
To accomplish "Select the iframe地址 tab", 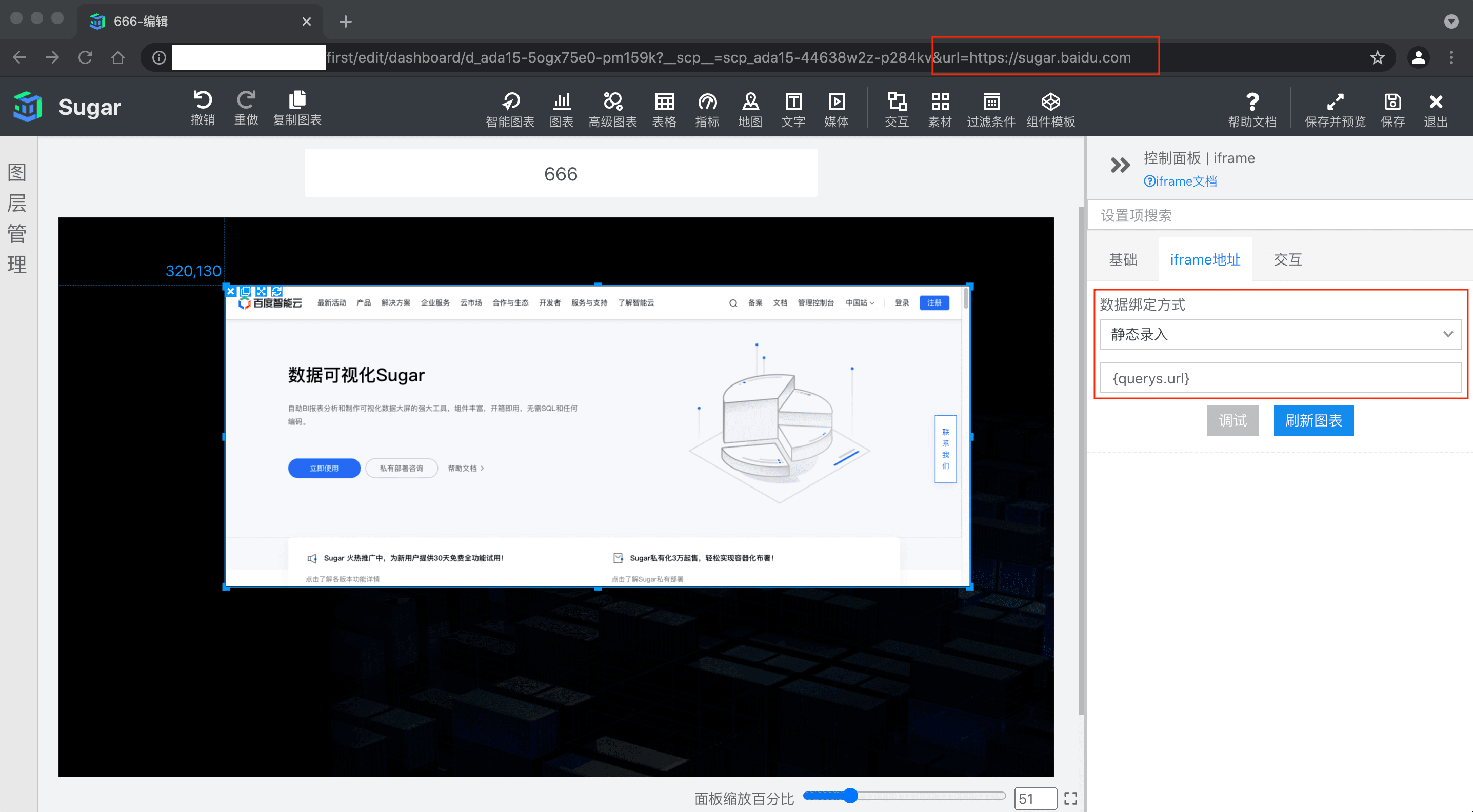I will coord(1205,259).
